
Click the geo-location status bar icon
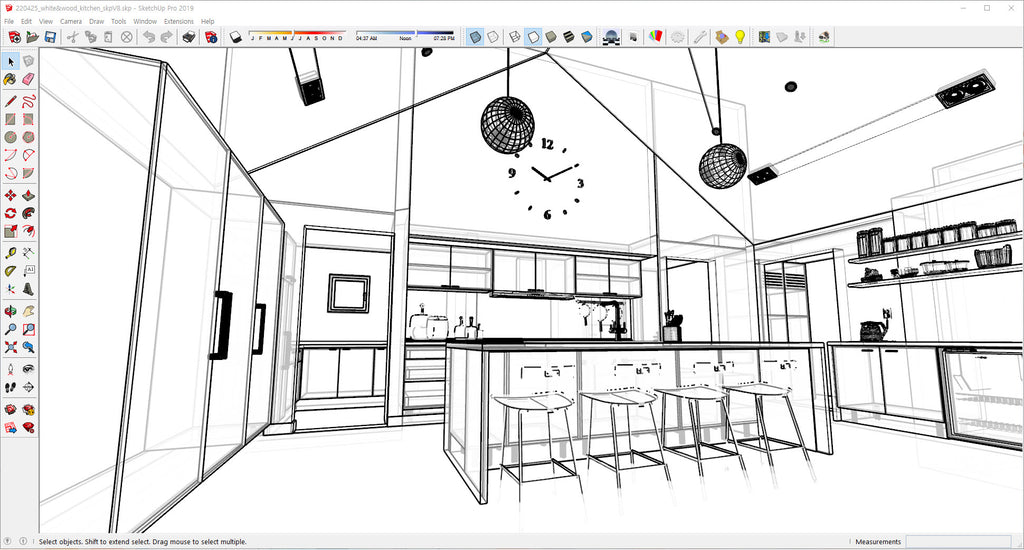(7, 542)
